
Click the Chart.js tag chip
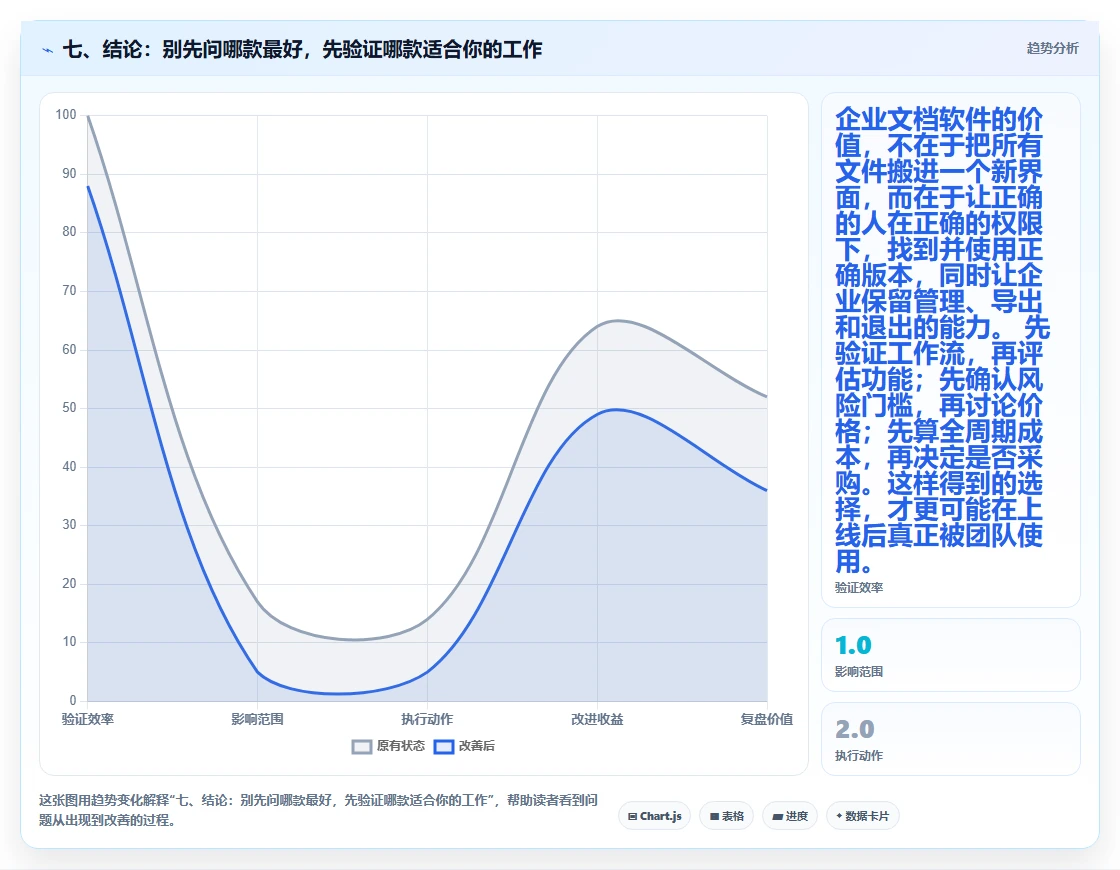(654, 816)
